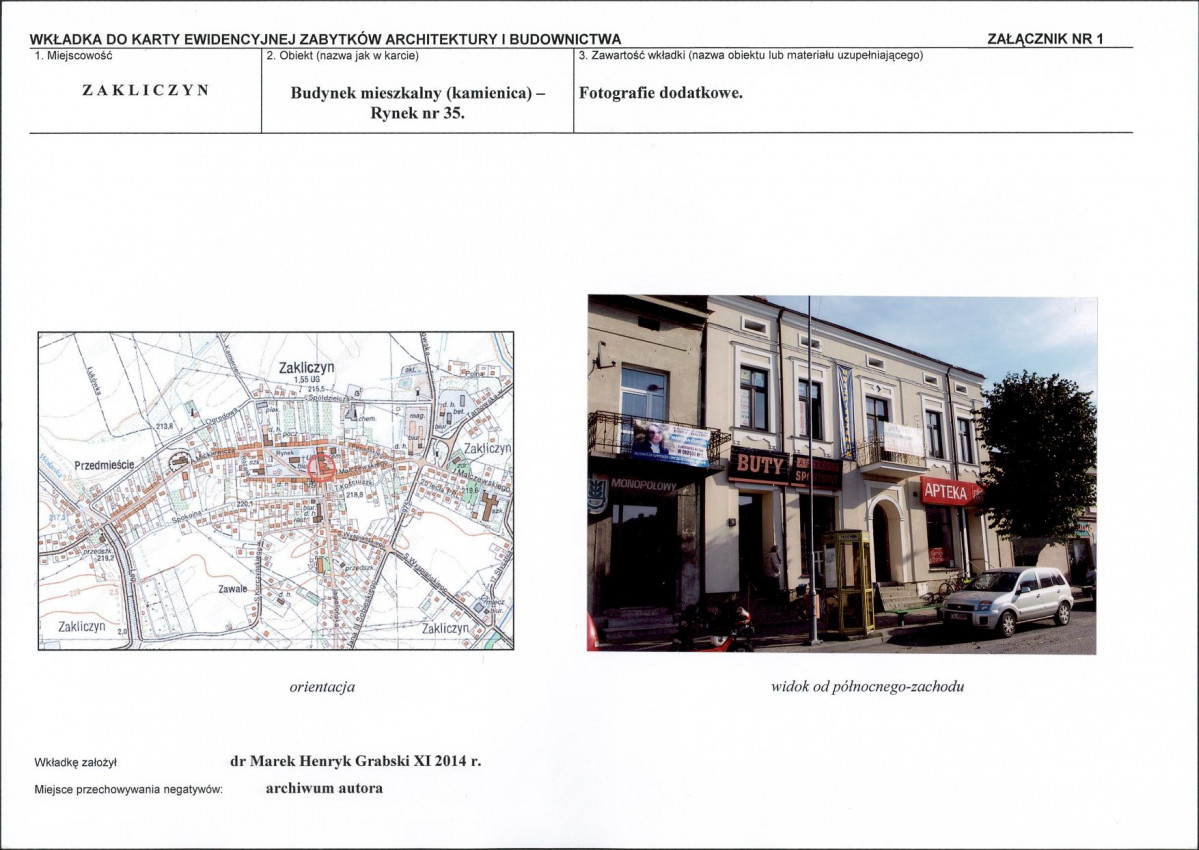Click the silver car in the photo
The width and height of the screenshot is (1199, 850).
coord(1007,600)
